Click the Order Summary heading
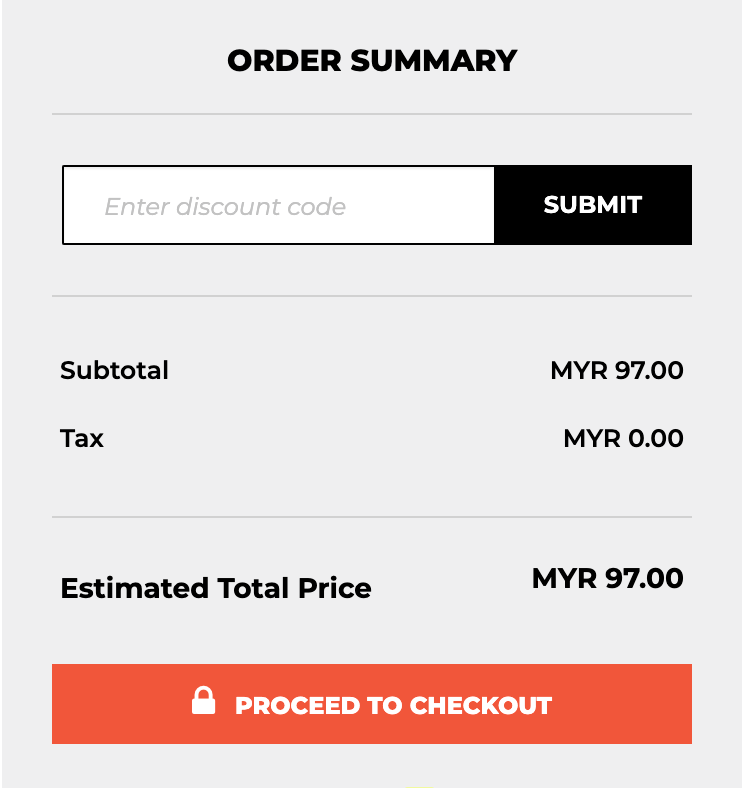The height and width of the screenshot is (788, 744). [372, 61]
